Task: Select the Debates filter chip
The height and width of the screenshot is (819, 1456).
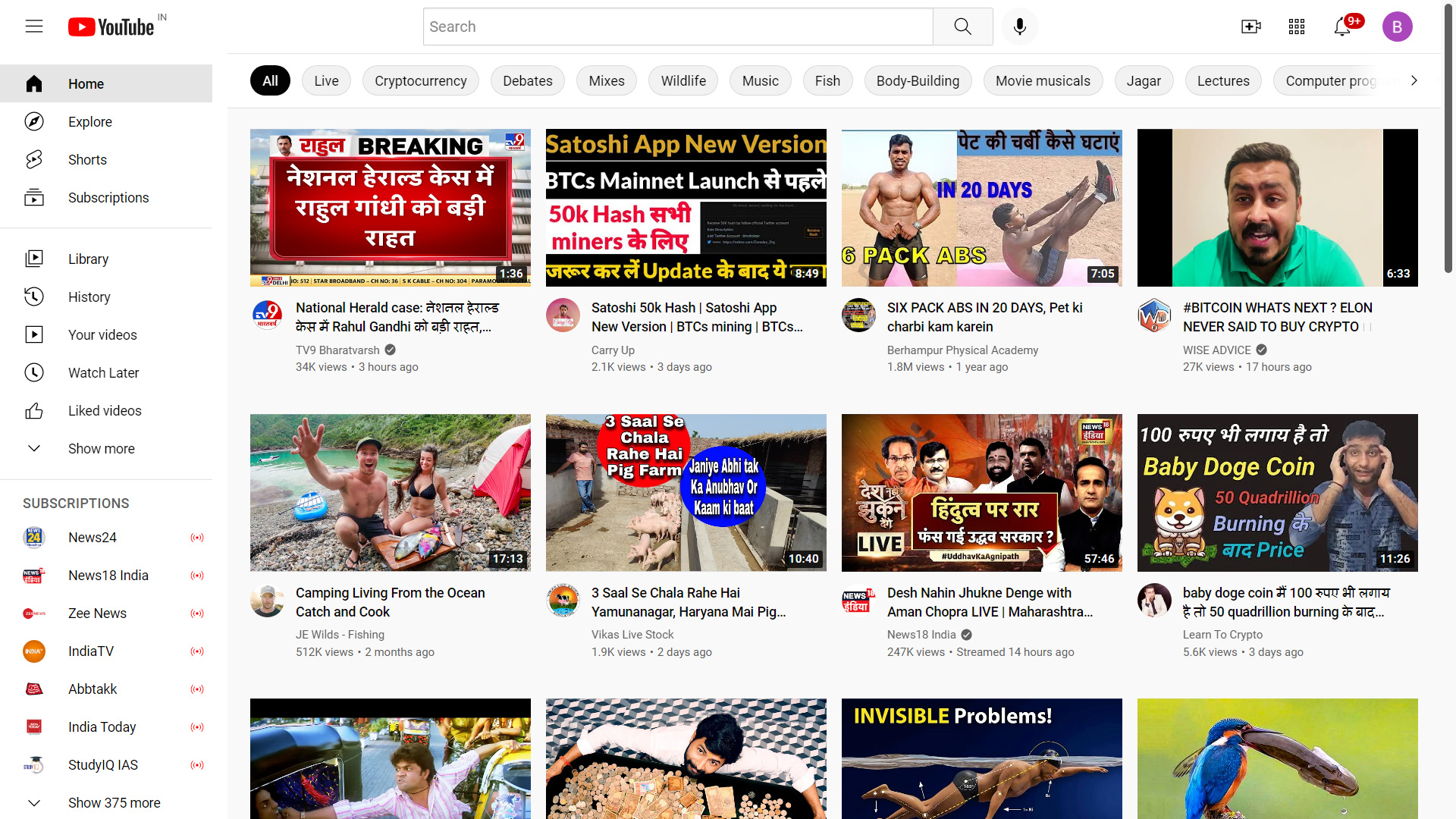Action: pos(528,80)
